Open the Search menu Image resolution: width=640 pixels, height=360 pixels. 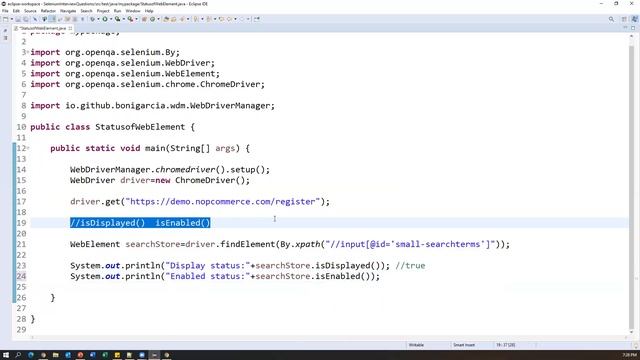click(x=86, y=11)
